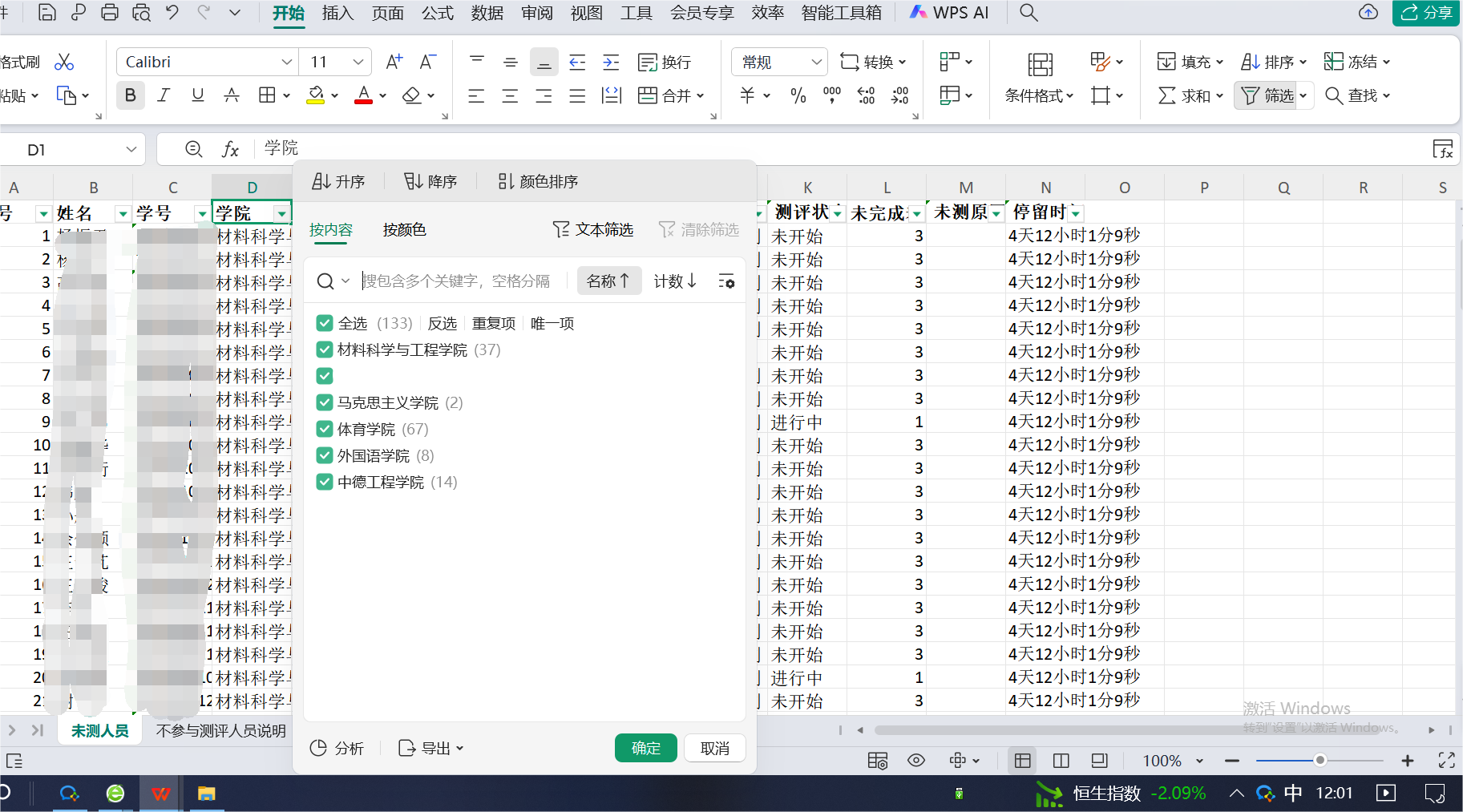The height and width of the screenshot is (812, 1463).
Task: Click the insert function fx icon
Action: pos(230,149)
